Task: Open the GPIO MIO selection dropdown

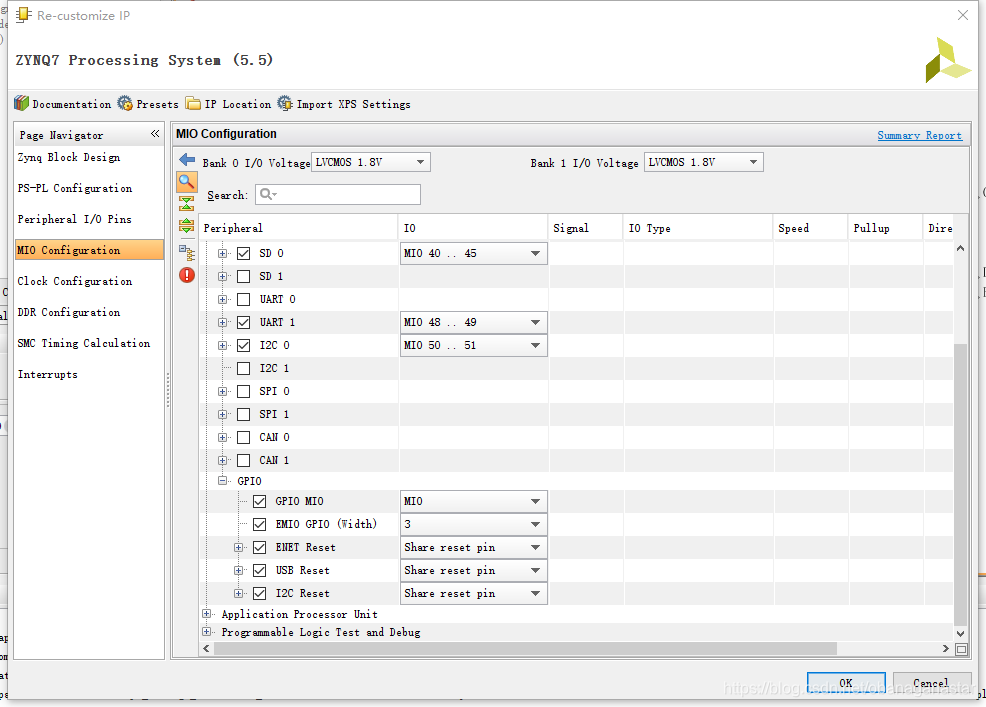Action: [x=474, y=501]
